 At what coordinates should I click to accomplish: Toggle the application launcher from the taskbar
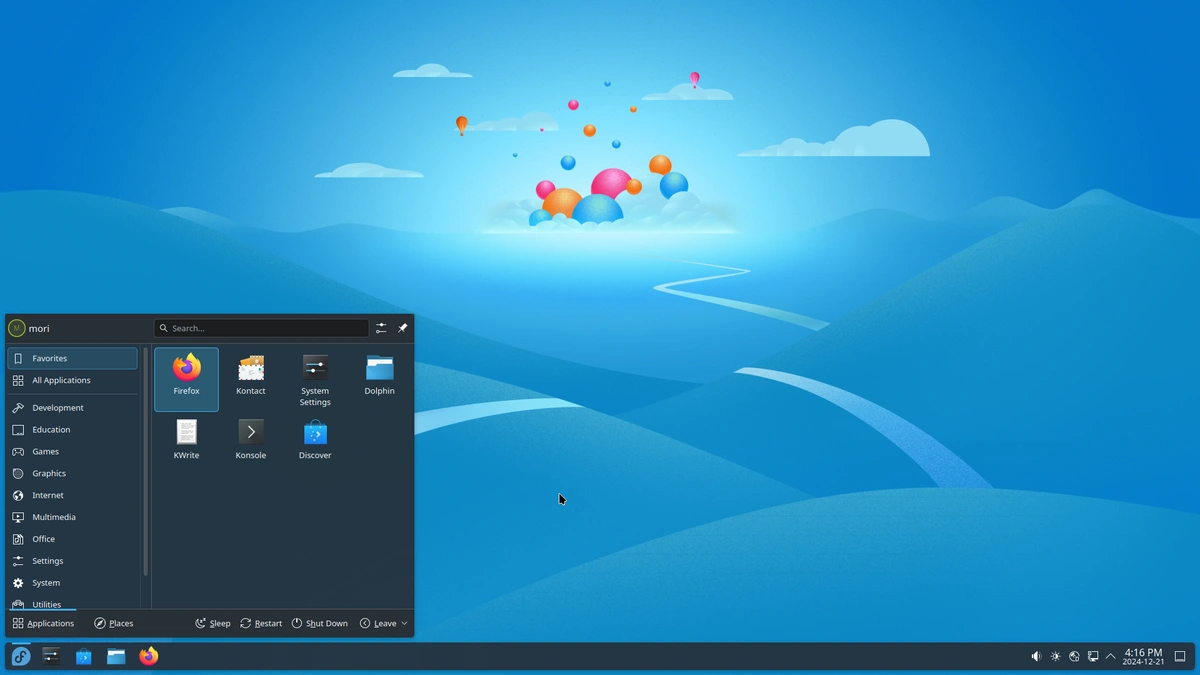[21, 656]
